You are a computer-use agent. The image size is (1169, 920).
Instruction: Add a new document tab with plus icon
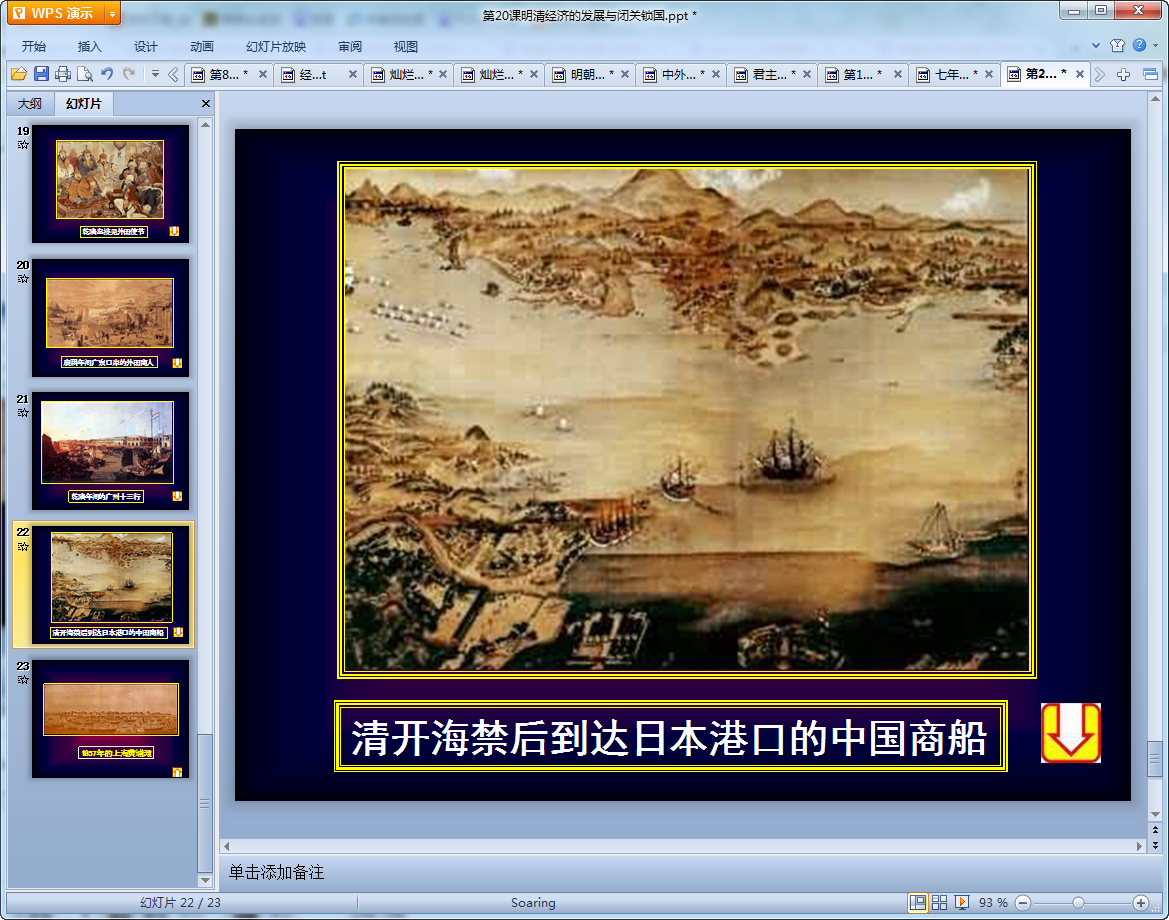pyautogui.click(x=1124, y=75)
